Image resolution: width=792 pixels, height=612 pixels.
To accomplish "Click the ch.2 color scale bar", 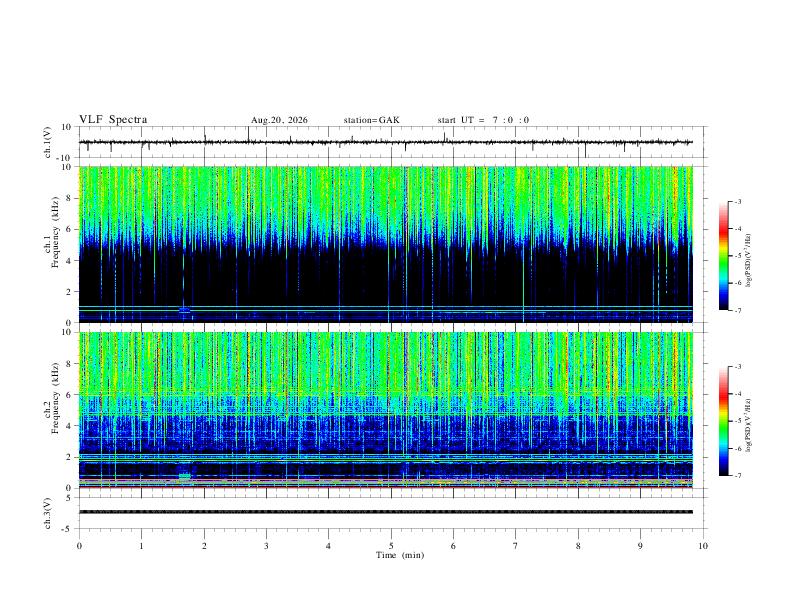I will pyautogui.click(x=723, y=421).
